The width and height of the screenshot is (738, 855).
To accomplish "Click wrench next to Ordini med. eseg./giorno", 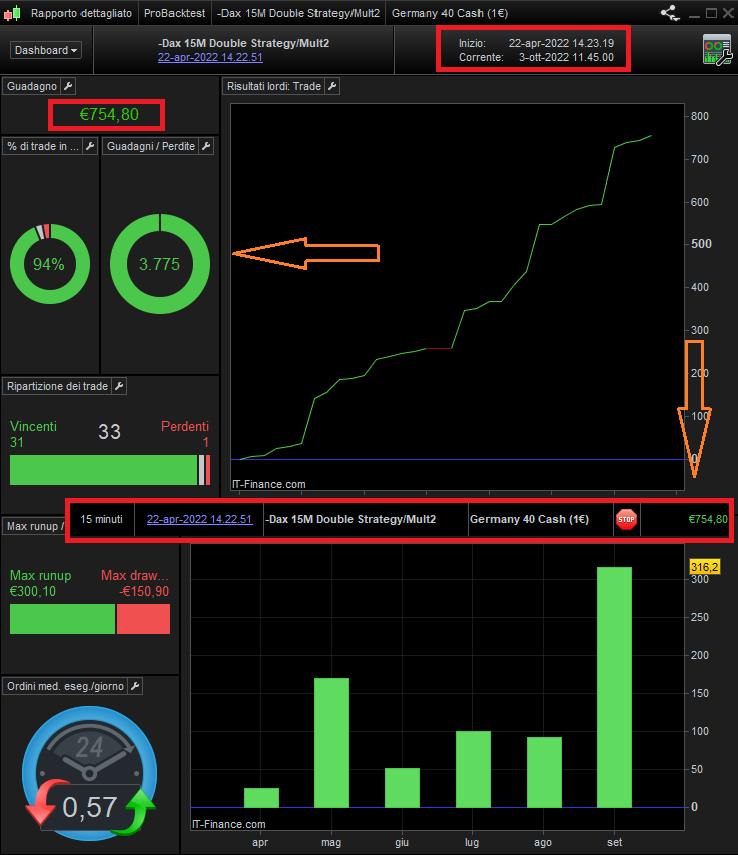I will [135, 686].
